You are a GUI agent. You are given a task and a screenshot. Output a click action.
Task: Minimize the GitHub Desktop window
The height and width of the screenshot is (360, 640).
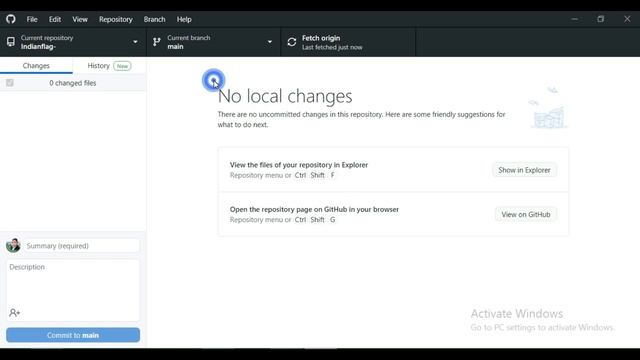coord(574,19)
